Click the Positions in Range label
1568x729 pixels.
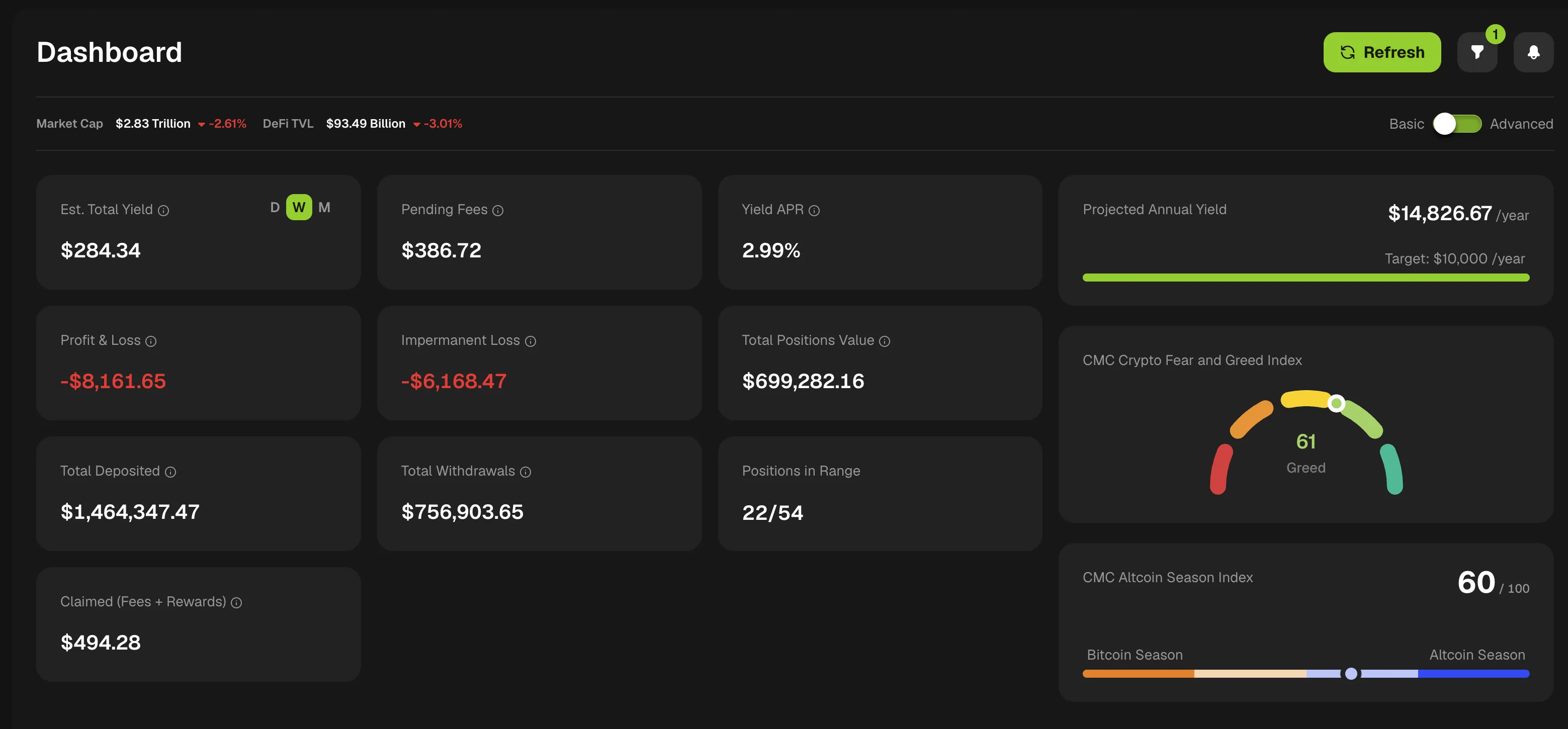coord(801,471)
